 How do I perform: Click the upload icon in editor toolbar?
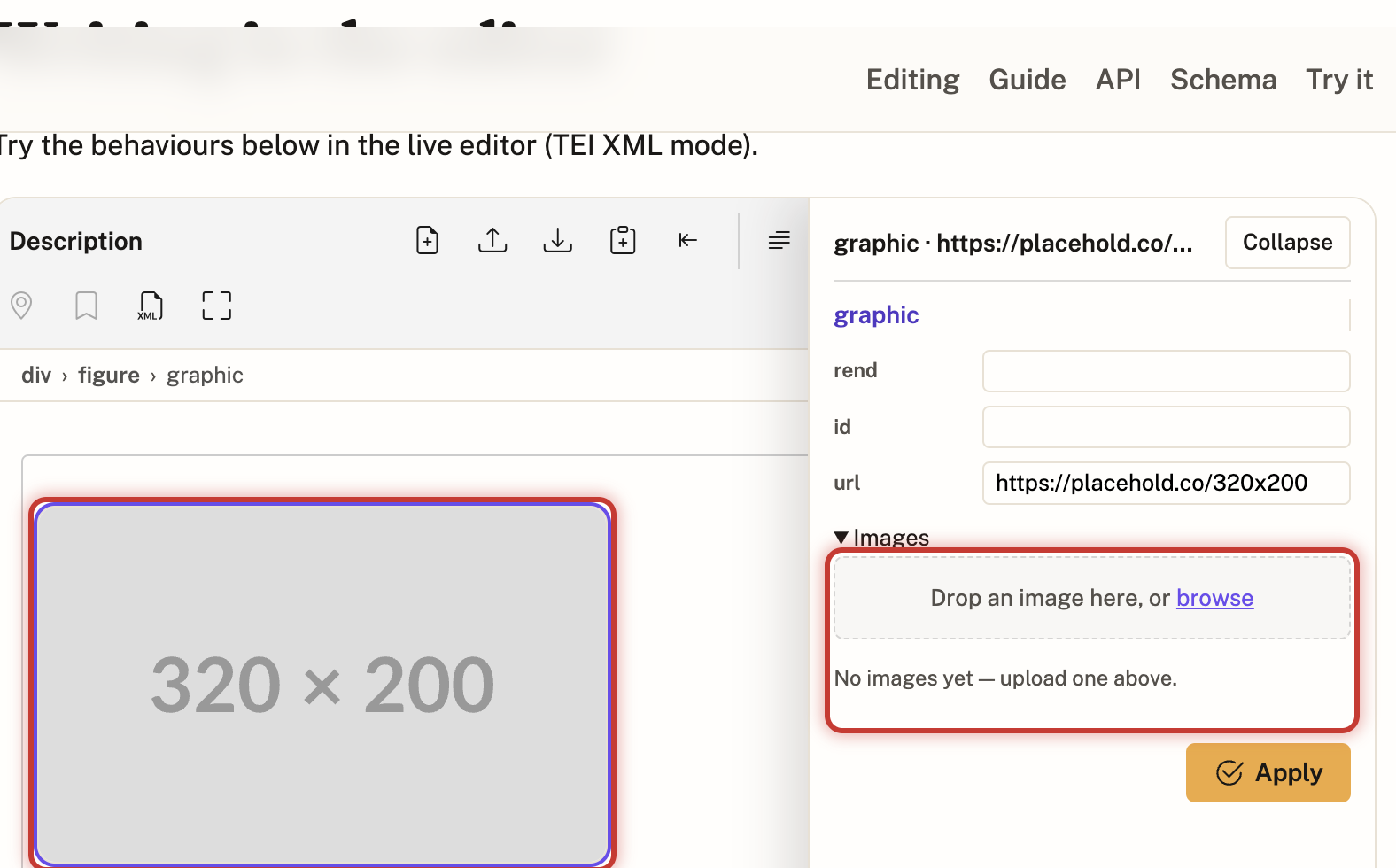[492, 240]
